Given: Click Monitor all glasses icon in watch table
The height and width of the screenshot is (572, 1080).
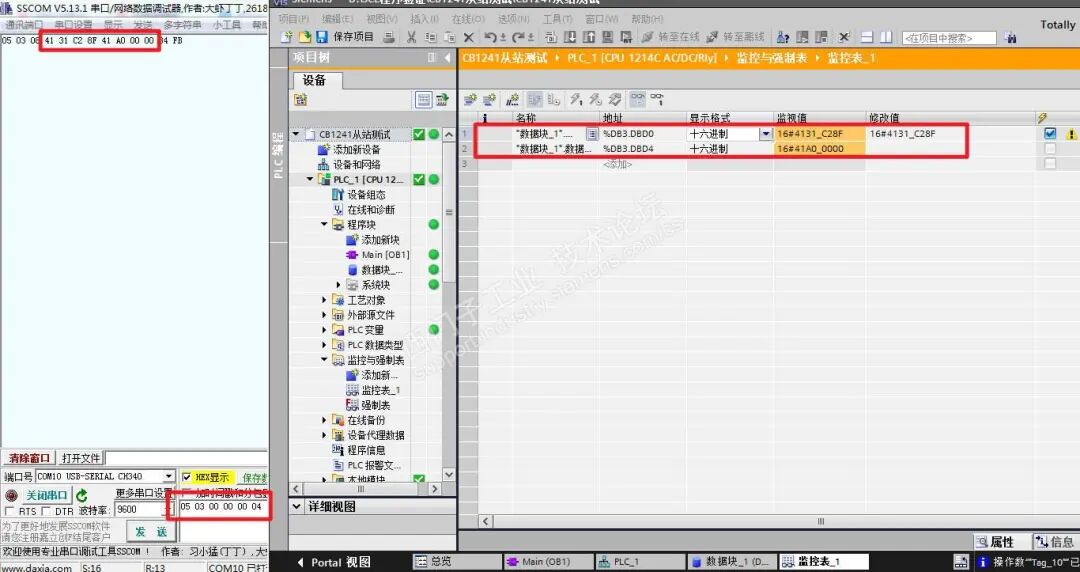Looking at the screenshot, I should pyautogui.click(x=638, y=100).
